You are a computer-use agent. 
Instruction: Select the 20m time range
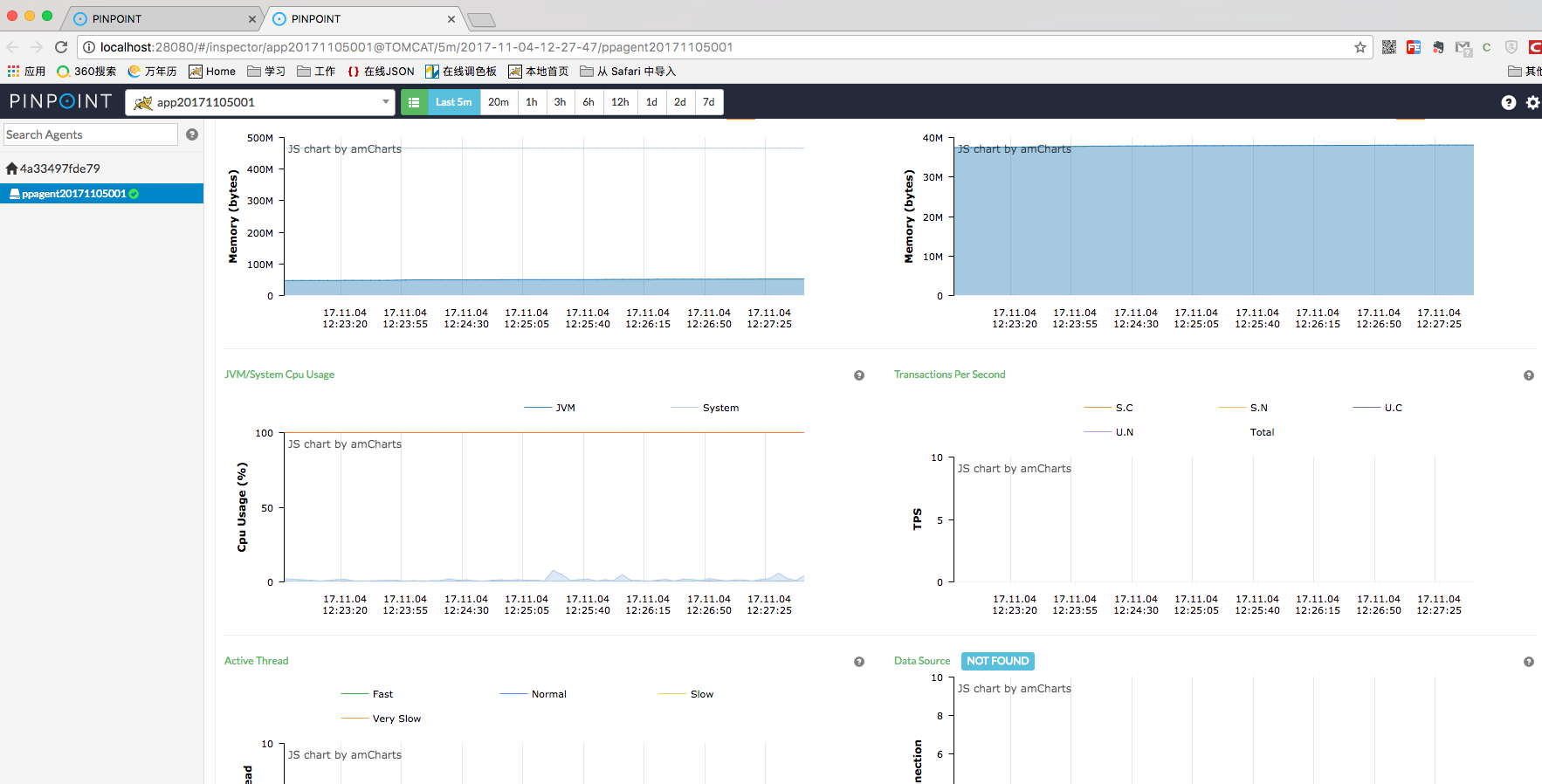(498, 102)
